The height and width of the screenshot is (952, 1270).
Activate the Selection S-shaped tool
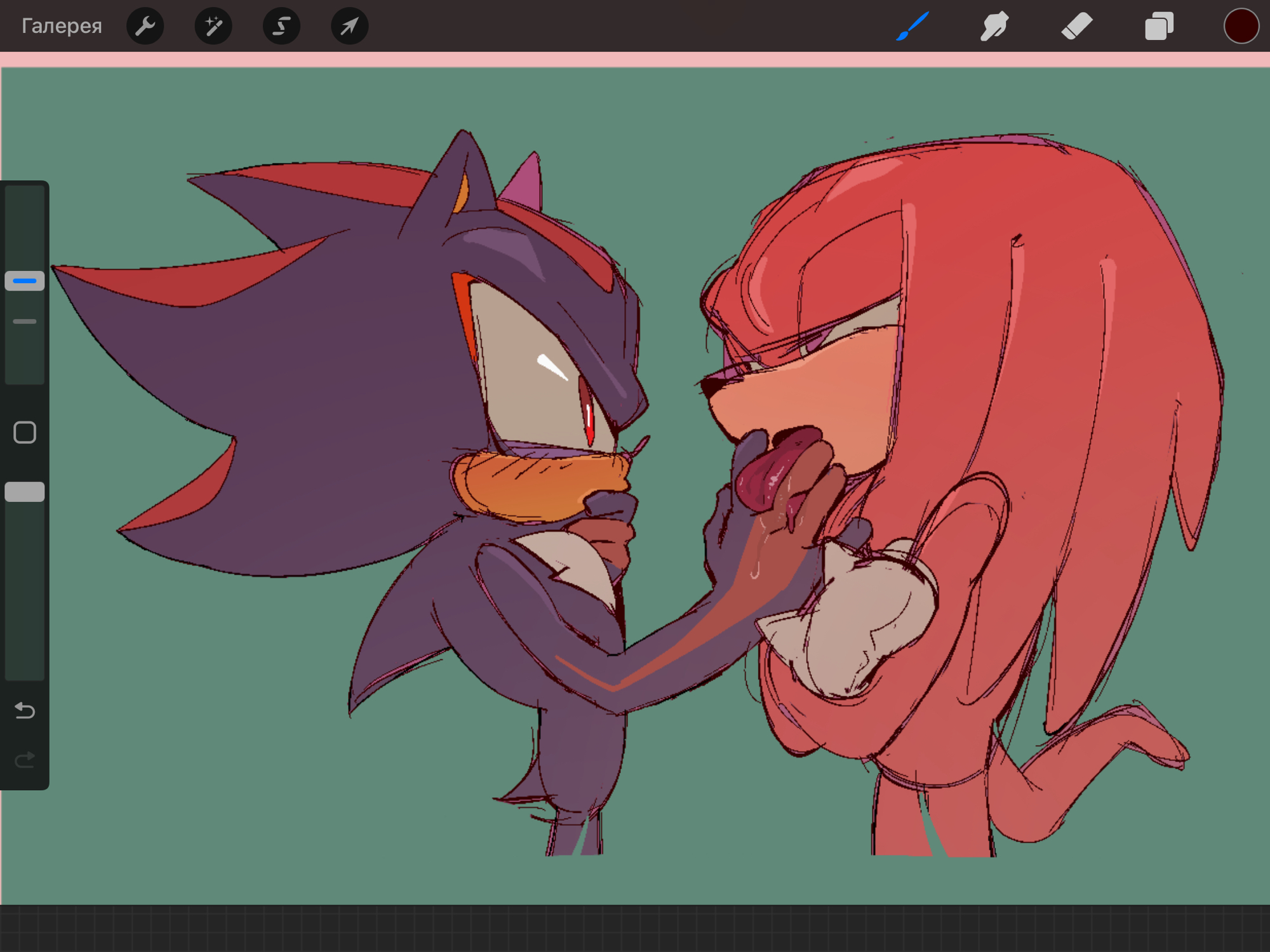click(x=281, y=26)
